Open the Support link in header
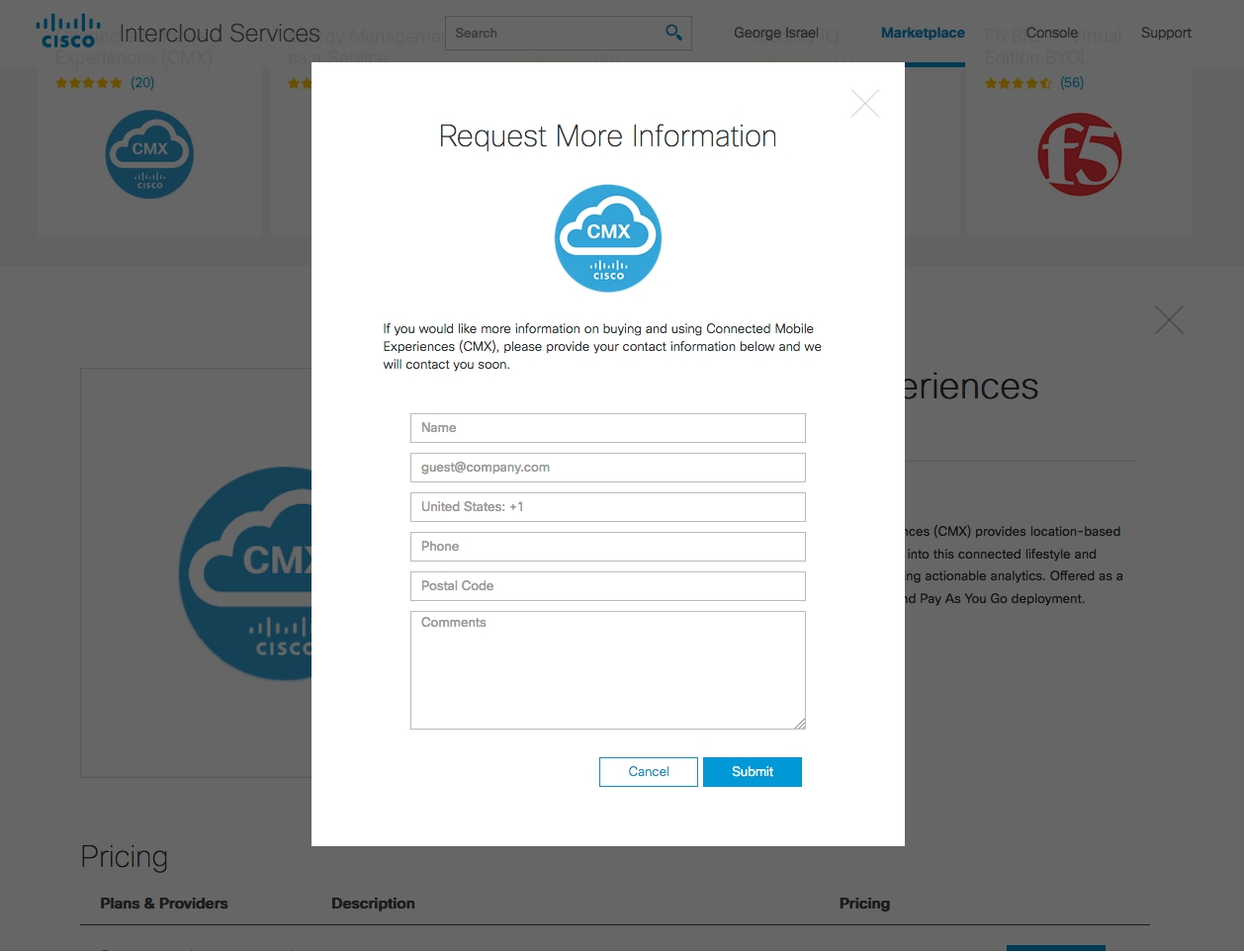Screen dimensions: 1244x952 pyautogui.click(x=1165, y=33)
